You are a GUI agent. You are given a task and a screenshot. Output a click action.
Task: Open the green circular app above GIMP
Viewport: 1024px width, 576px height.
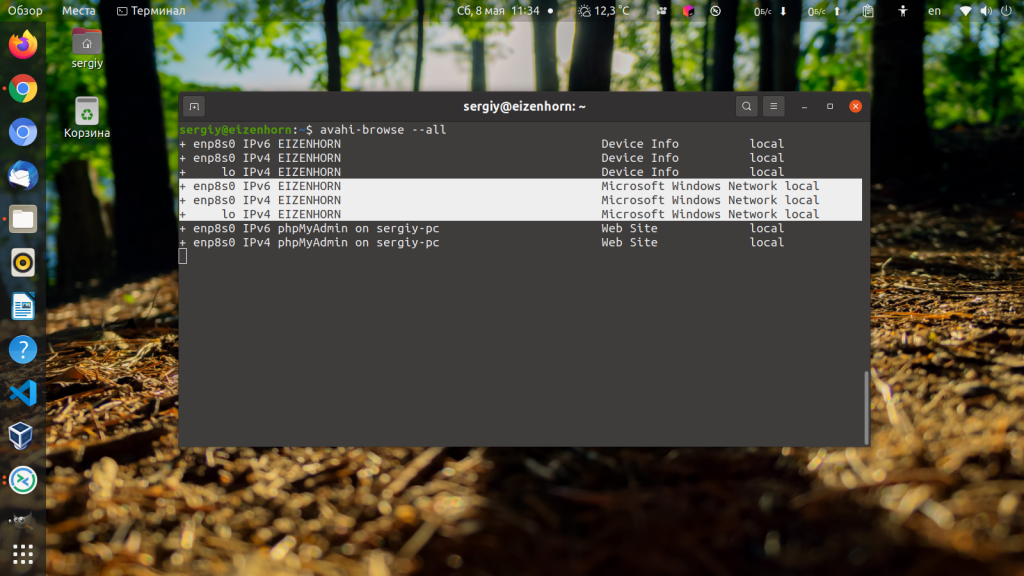(23, 480)
